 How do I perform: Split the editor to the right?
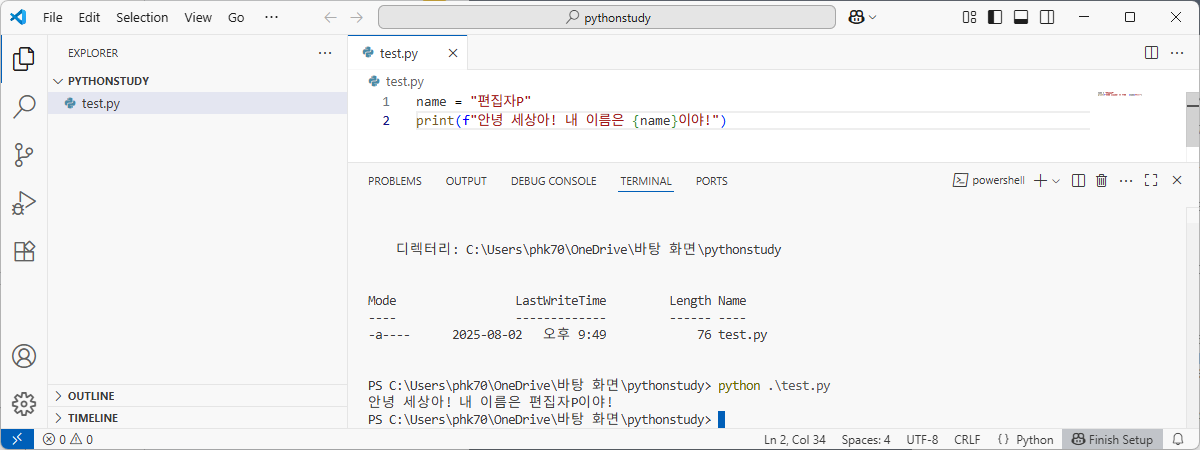point(1151,52)
